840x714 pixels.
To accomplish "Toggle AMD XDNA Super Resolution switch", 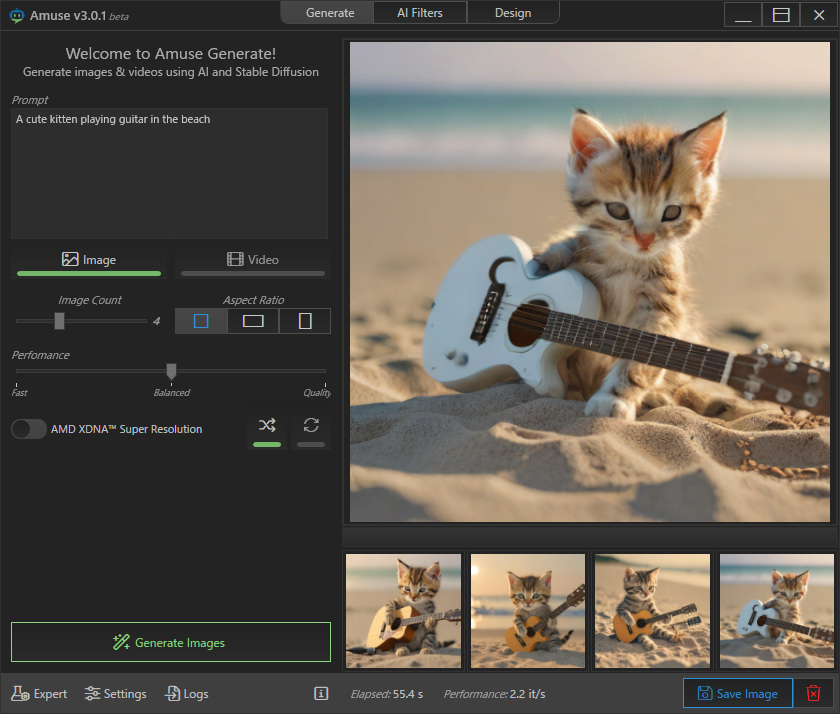I will 29,429.
